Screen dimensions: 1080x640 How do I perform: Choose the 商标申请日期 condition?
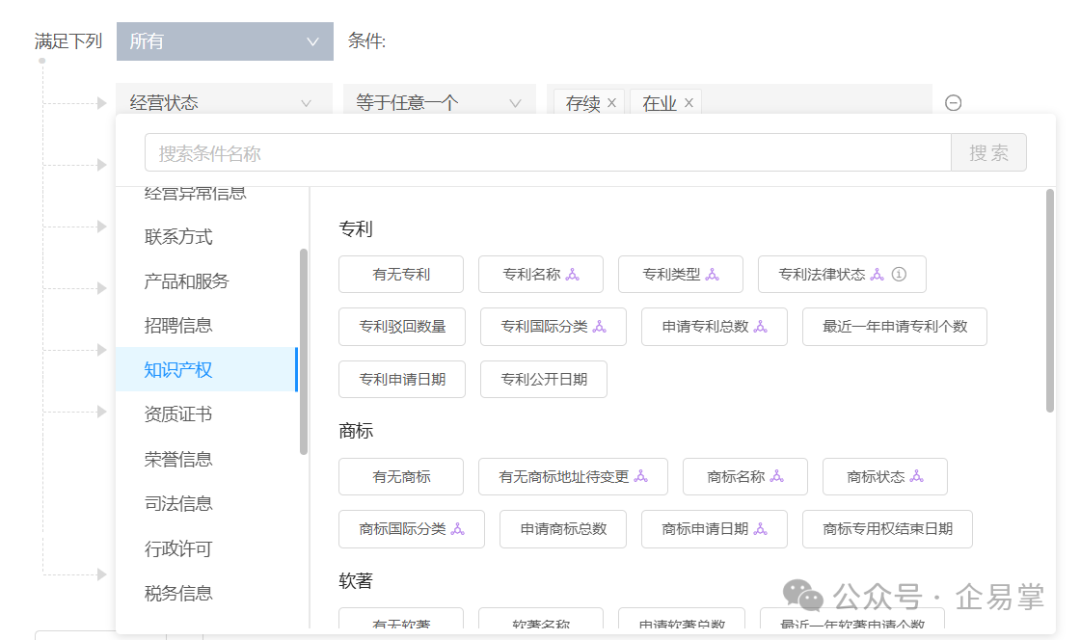pos(714,529)
